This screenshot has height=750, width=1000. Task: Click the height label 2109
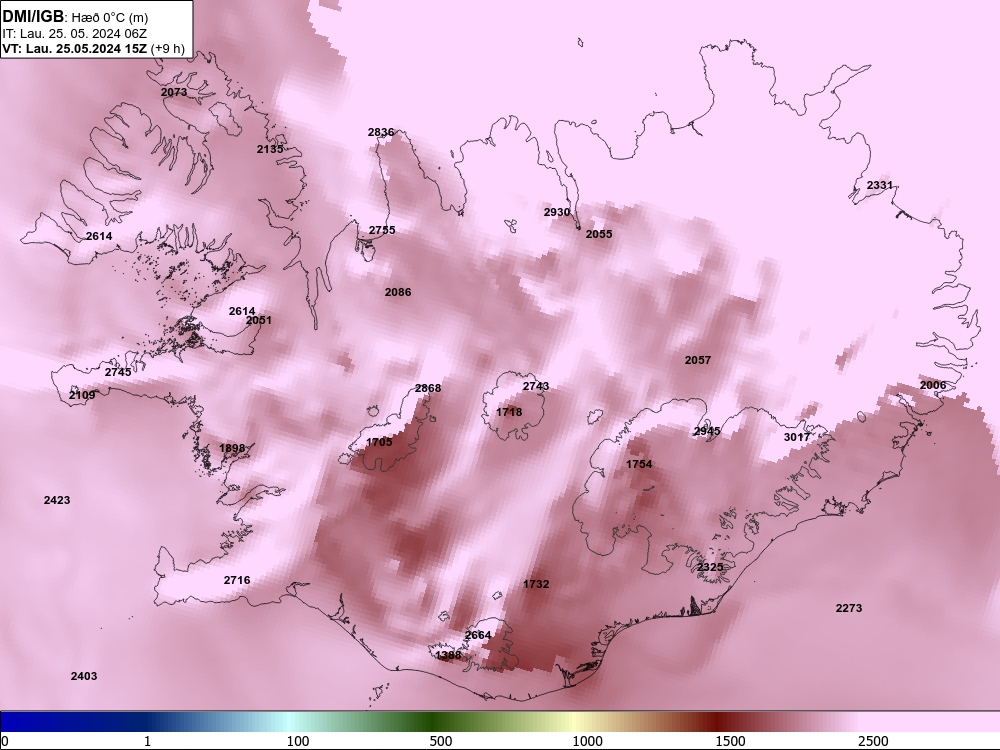(82, 395)
